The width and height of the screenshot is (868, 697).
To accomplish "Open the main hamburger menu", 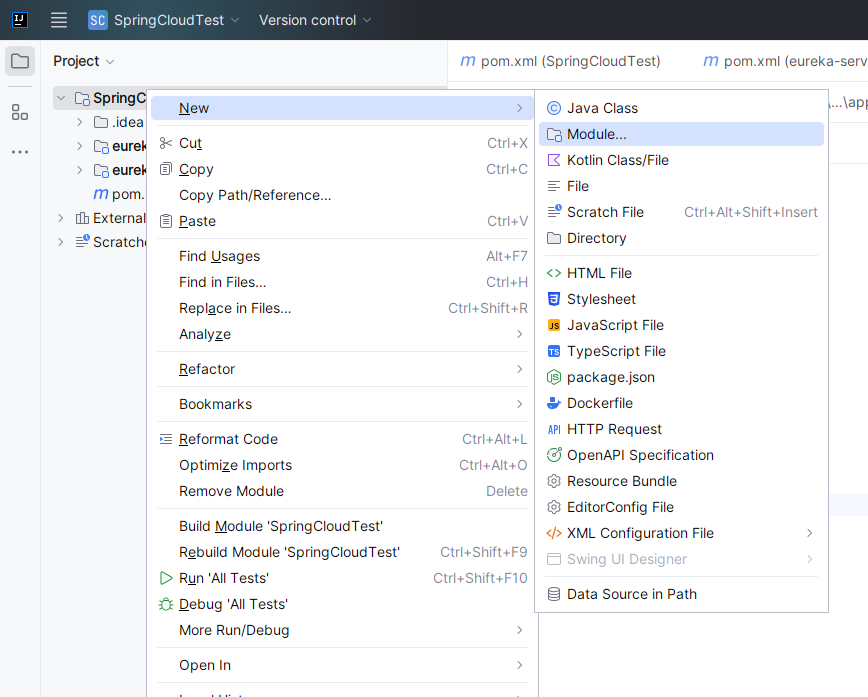I will click(x=59, y=20).
